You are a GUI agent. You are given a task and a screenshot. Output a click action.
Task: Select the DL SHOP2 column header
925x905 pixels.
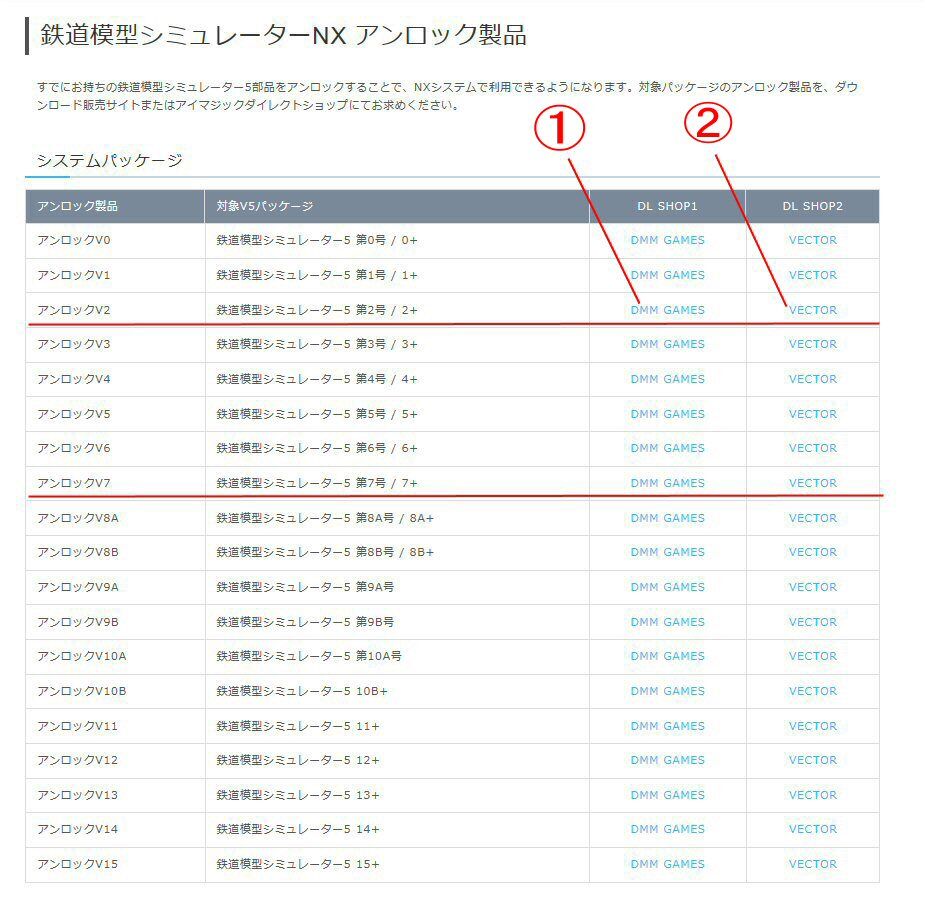coord(813,206)
